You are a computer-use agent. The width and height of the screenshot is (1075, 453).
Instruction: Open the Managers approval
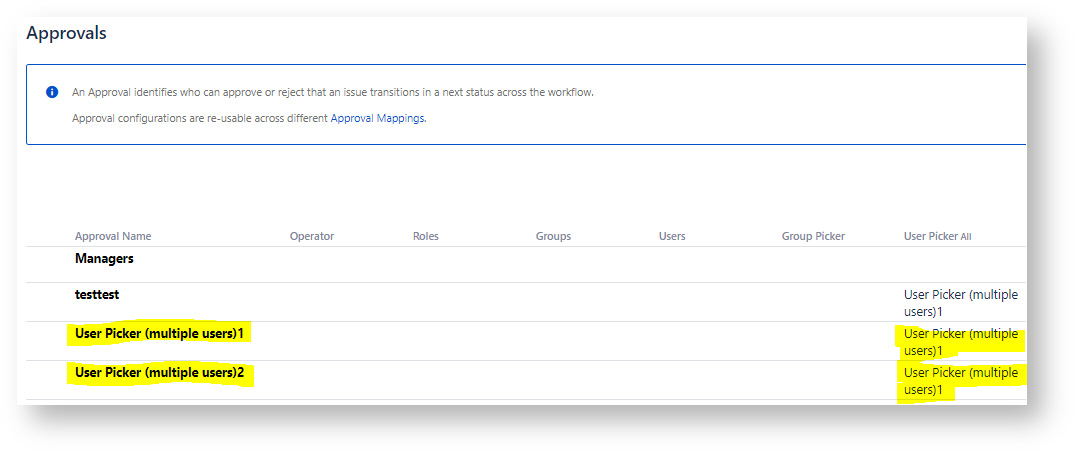pyautogui.click(x=104, y=258)
